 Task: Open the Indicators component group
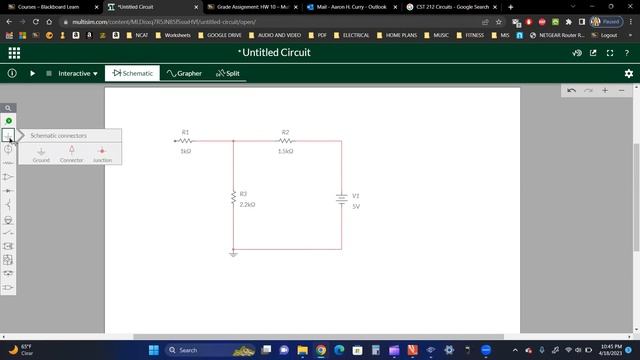(8, 220)
